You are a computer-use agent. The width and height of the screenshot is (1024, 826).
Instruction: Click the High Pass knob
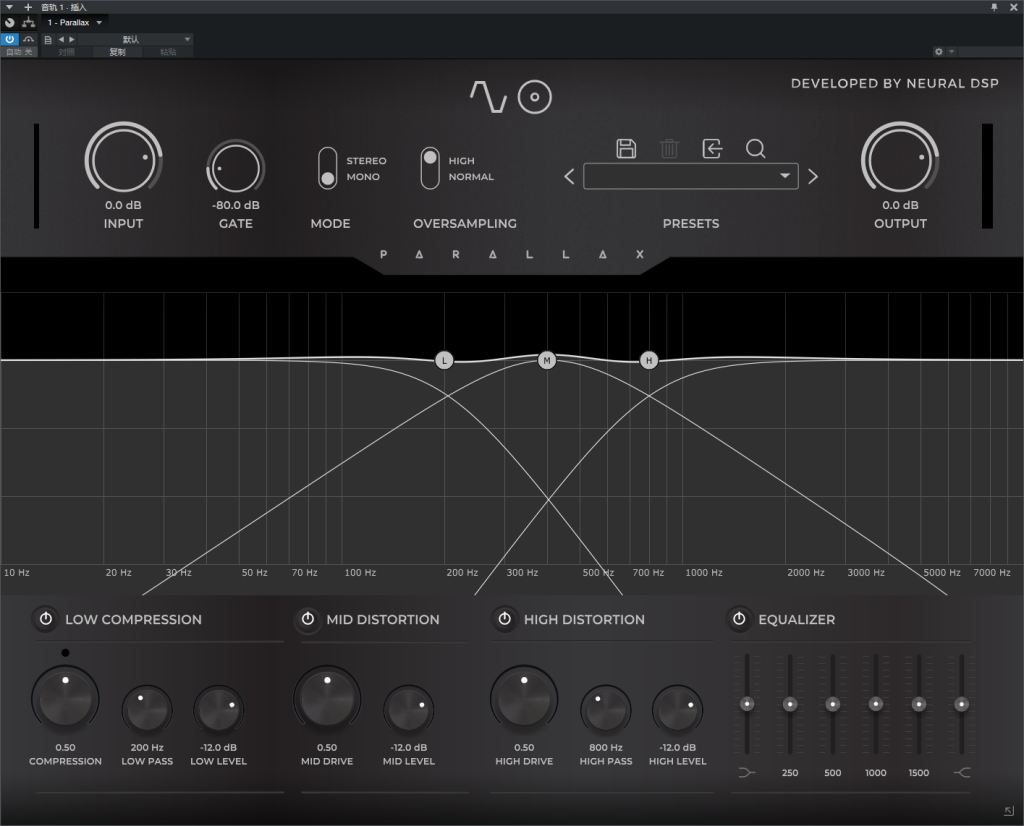click(x=605, y=710)
